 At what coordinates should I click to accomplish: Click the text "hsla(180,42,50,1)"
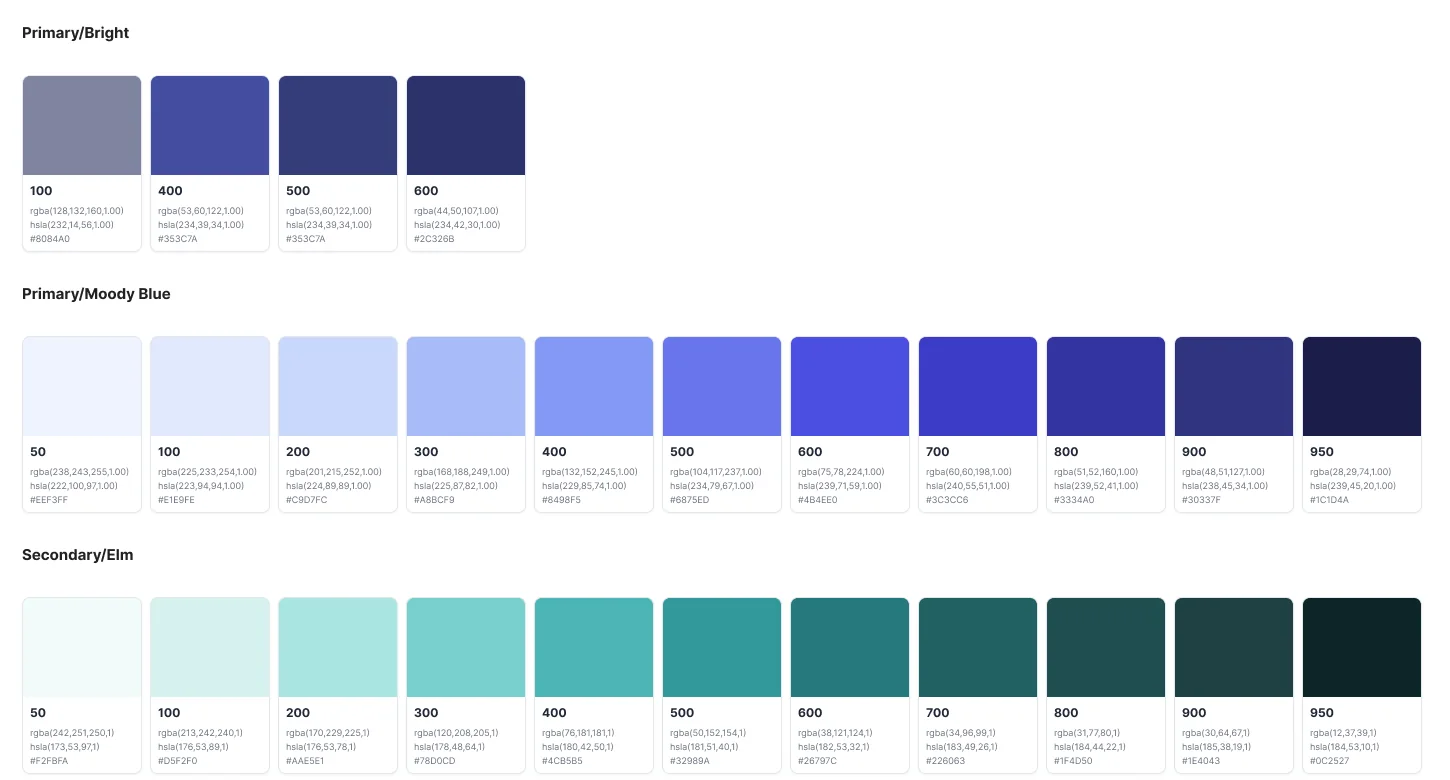(x=578, y=747)
